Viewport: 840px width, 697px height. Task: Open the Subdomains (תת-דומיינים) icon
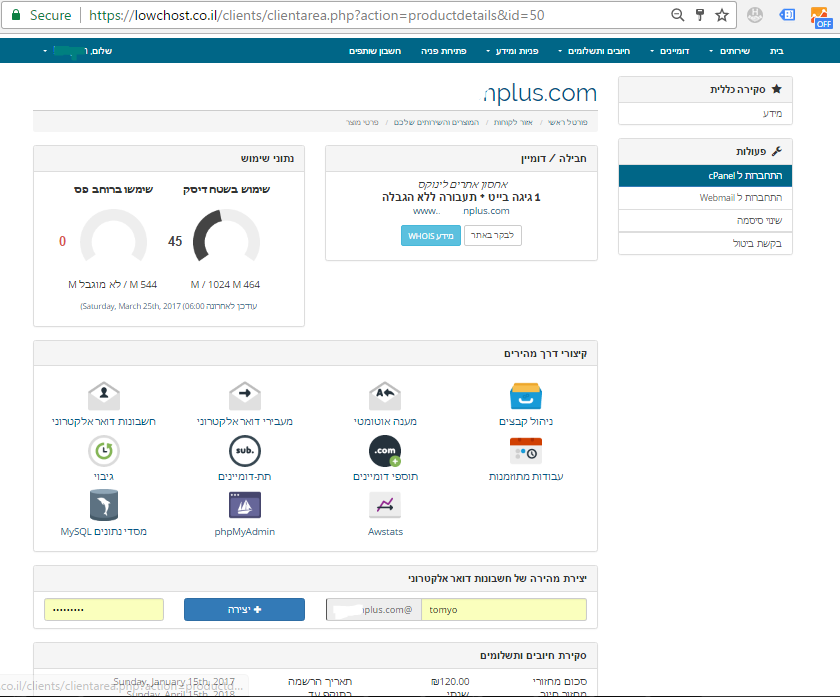click(x=245, y=451)
